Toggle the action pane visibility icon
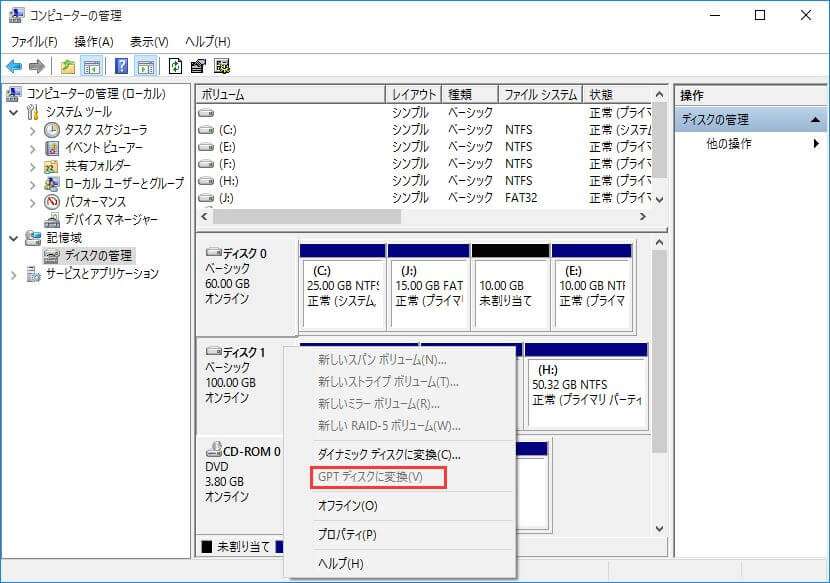 [x=147, y=67]
